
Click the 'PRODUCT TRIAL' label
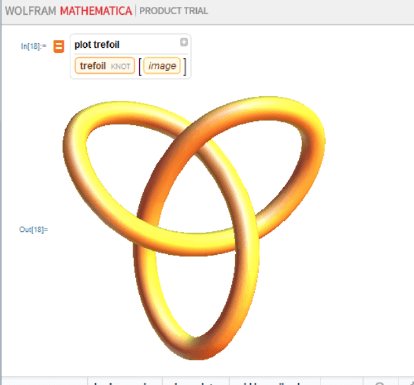click(174, 11)
